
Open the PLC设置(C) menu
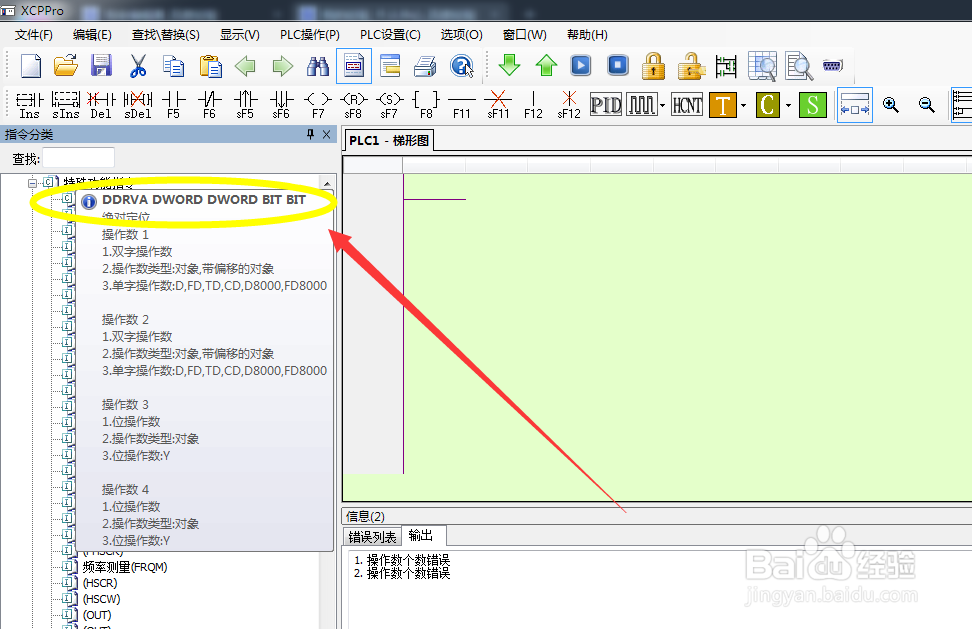391,35
